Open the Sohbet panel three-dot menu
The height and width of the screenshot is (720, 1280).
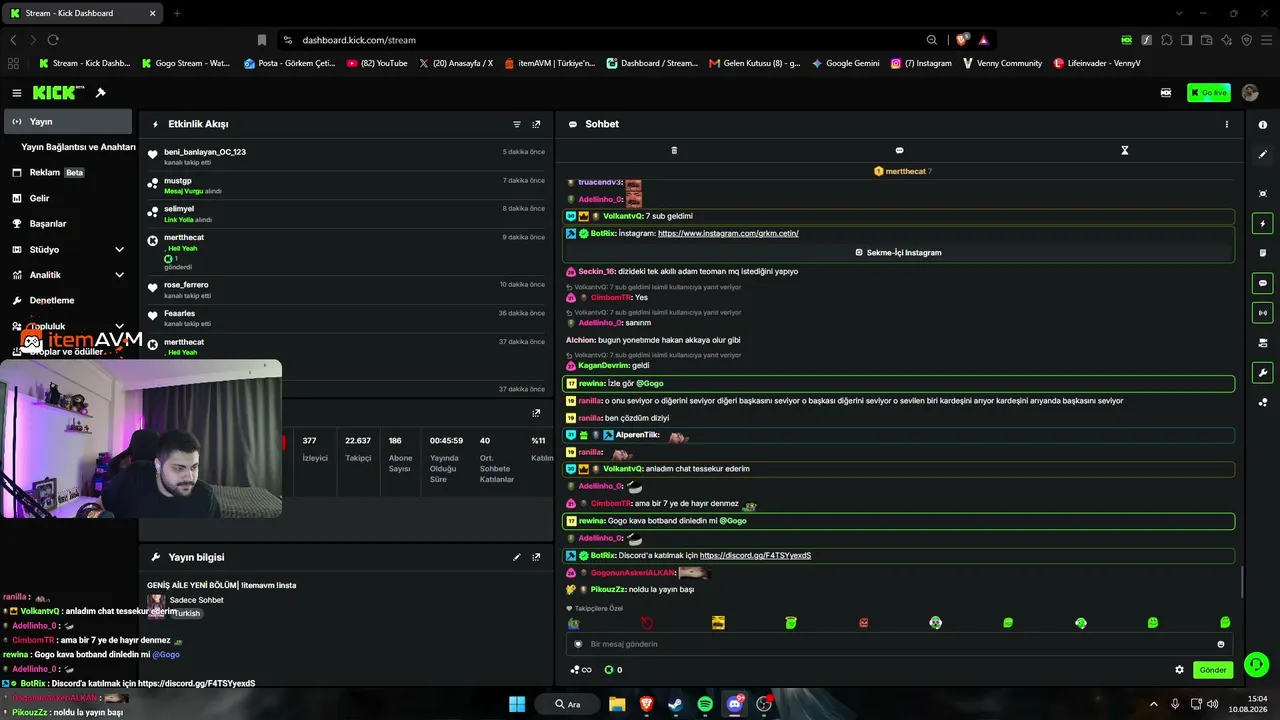click(1227, 124)
